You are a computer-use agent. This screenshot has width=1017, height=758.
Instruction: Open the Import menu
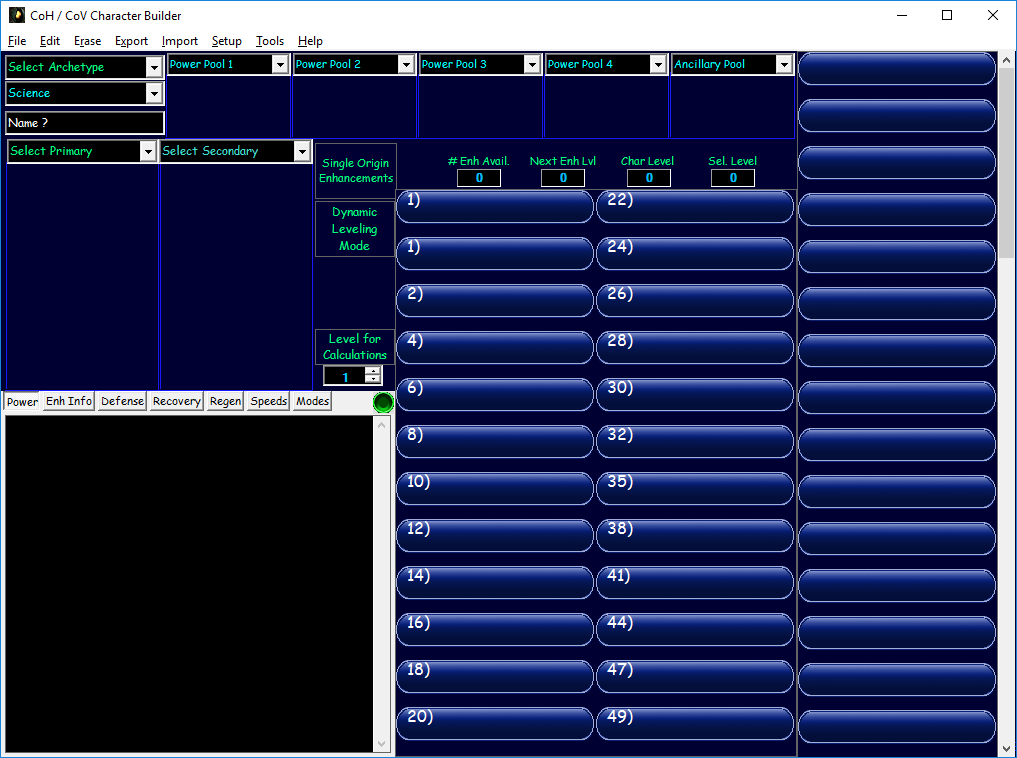[x=180, y=41]
